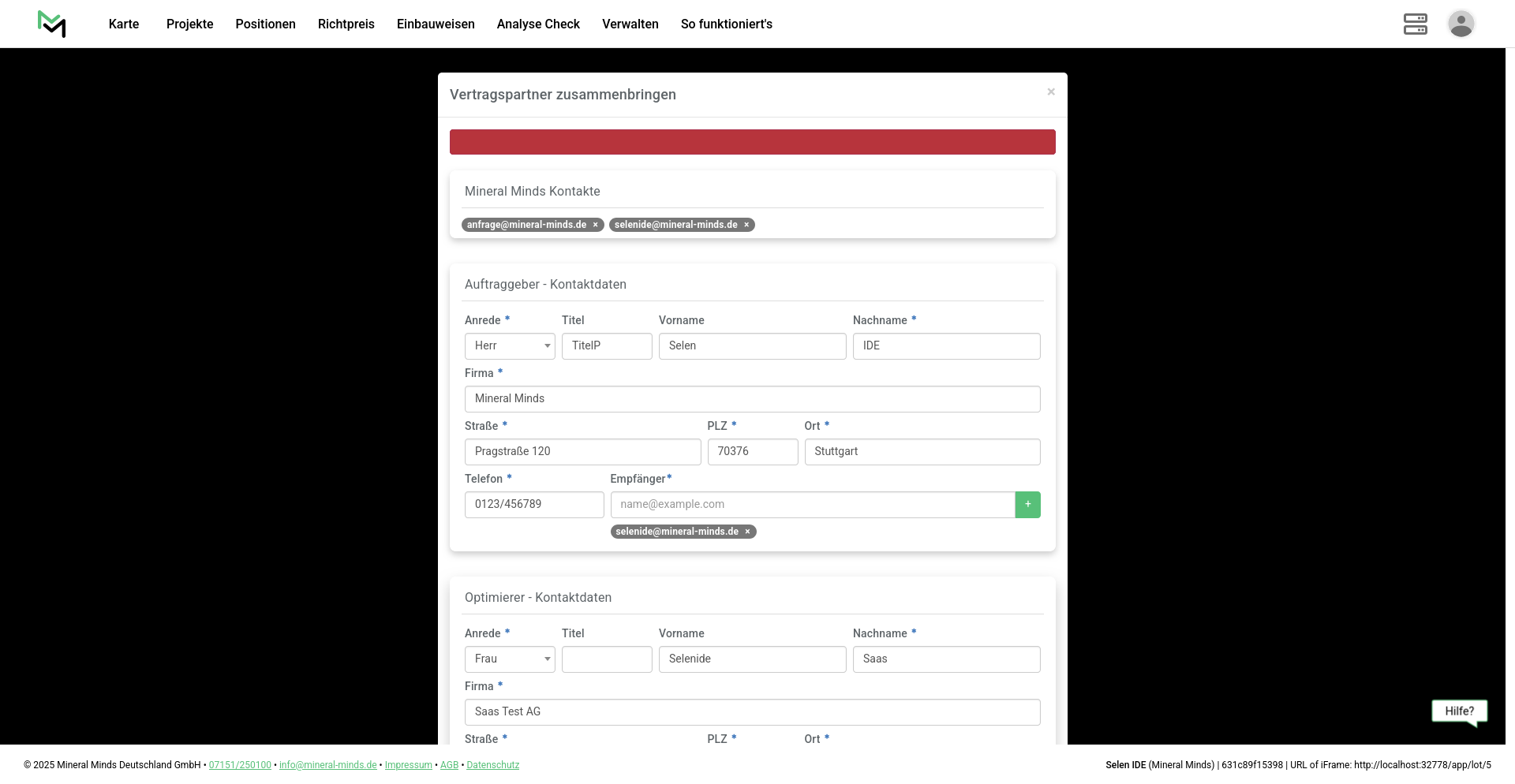Close the Vertragspartner zusammenbringen dialog
1515x784 pixels.
tap(1050, 92)
